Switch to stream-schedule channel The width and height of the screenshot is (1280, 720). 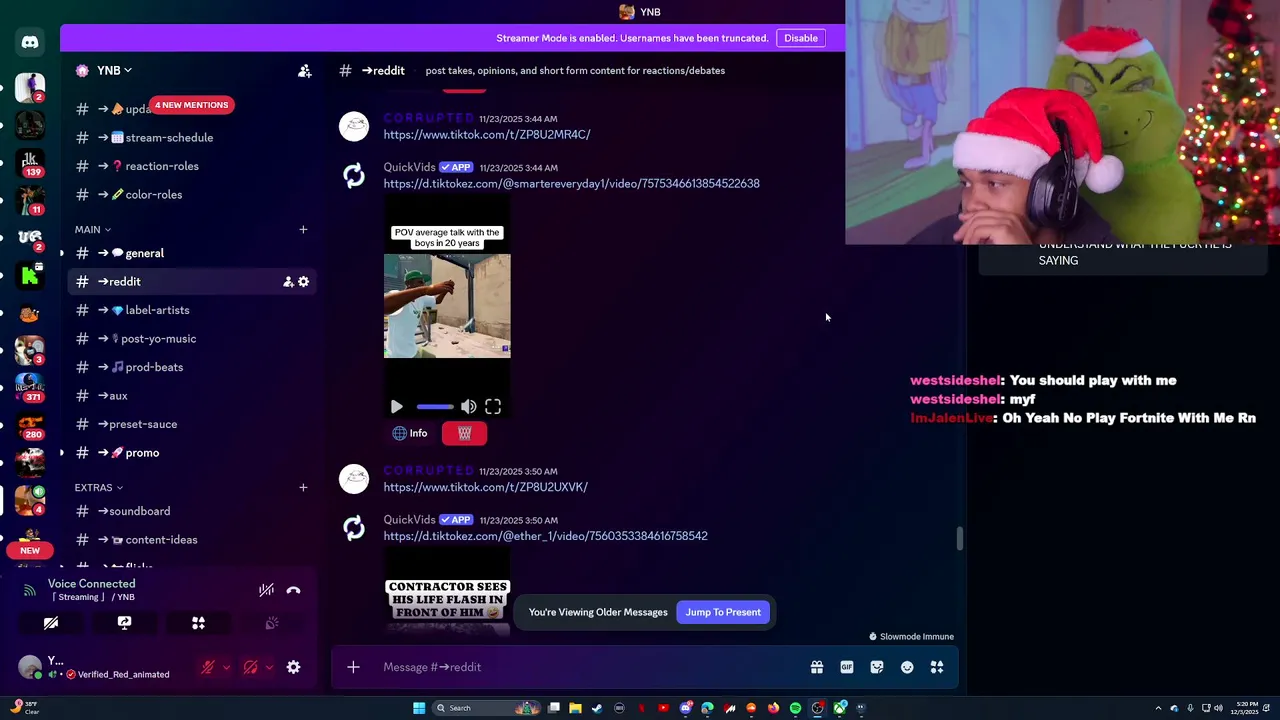pos(192,138)
